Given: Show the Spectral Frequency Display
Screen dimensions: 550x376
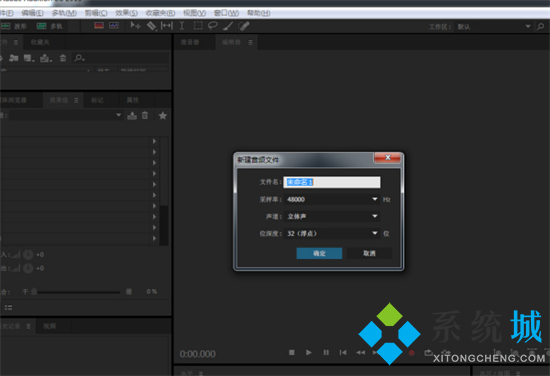Looking at the screenshot, I should tap(99, 26).
